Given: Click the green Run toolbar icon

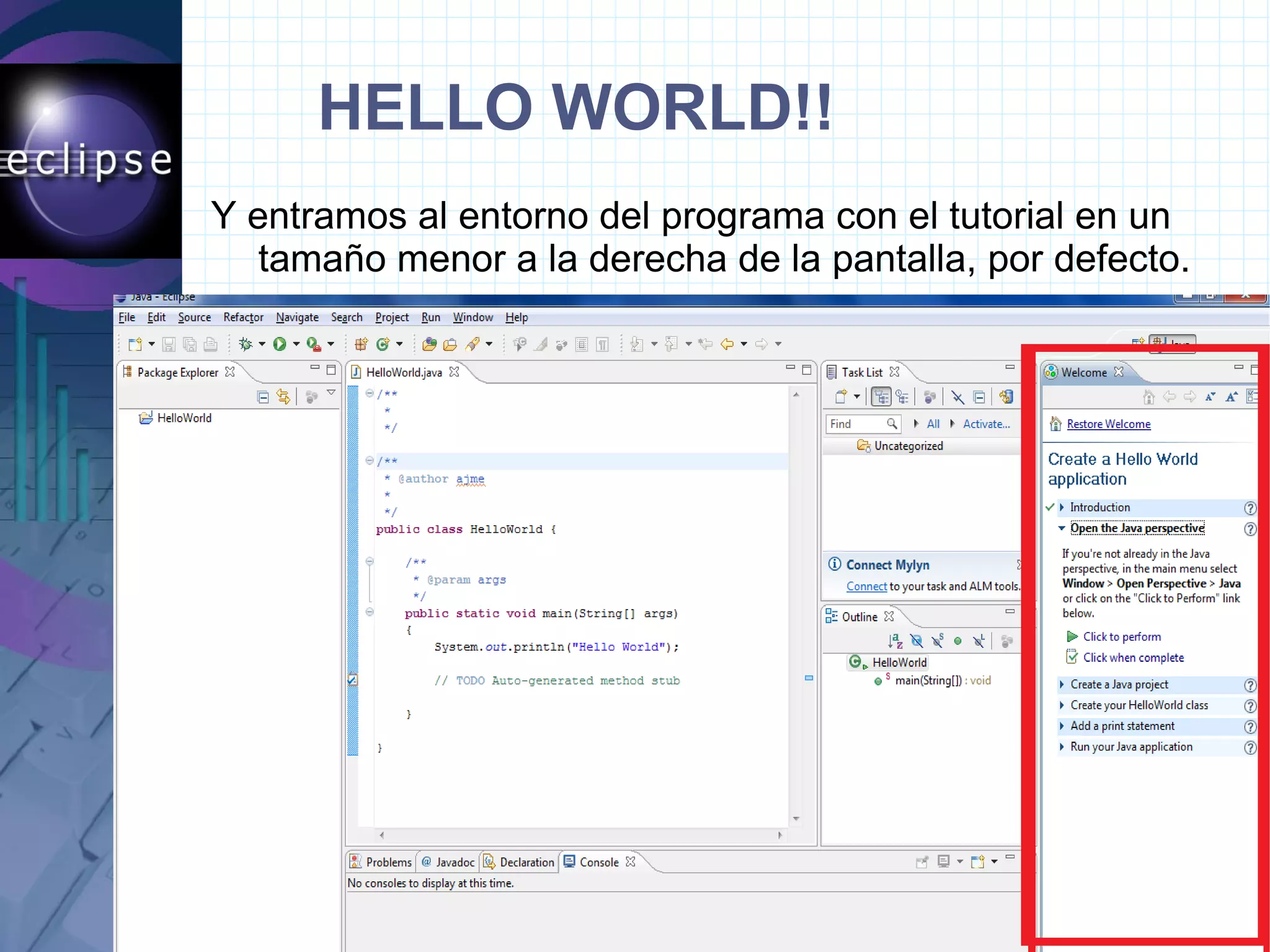Looking at the screenshot, I should click(280, 344).
